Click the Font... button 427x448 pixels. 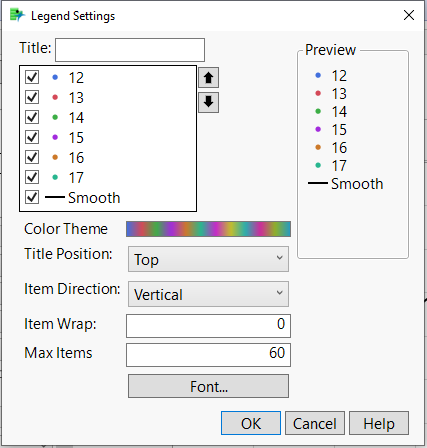tap(208, 386)
